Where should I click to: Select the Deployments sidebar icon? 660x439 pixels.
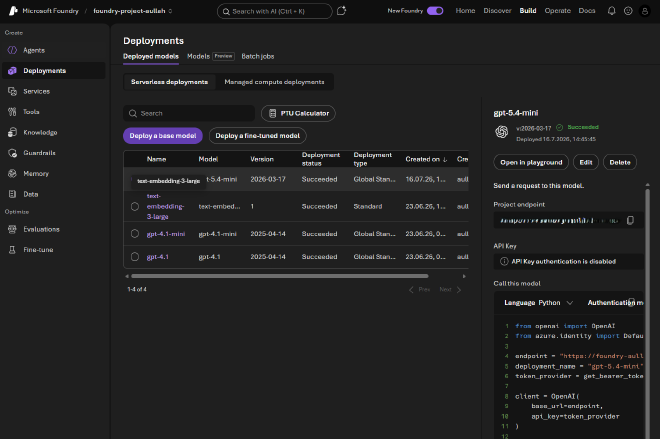12,71
